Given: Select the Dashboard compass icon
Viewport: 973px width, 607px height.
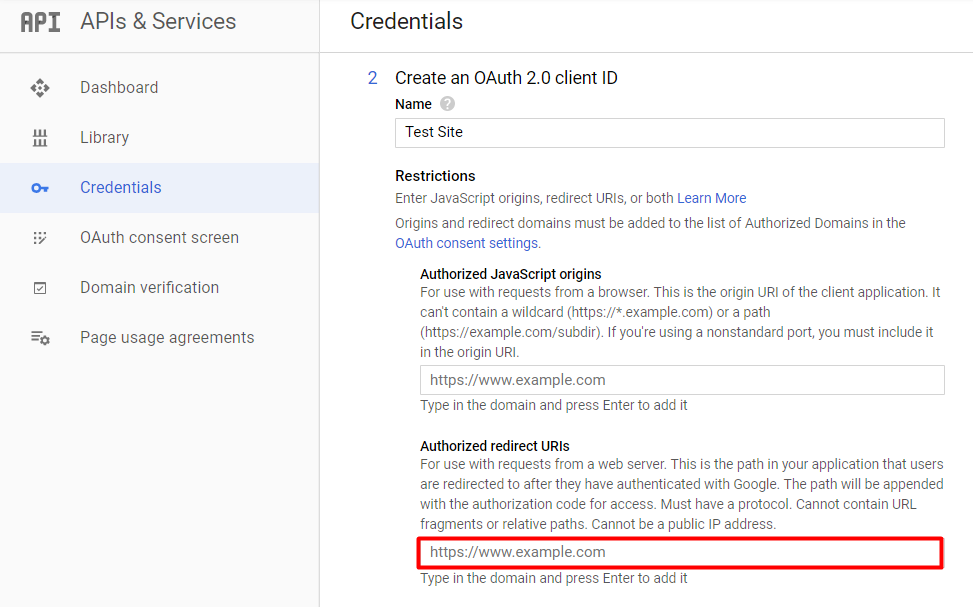Looking at the screenshot, I should [40, 88].
